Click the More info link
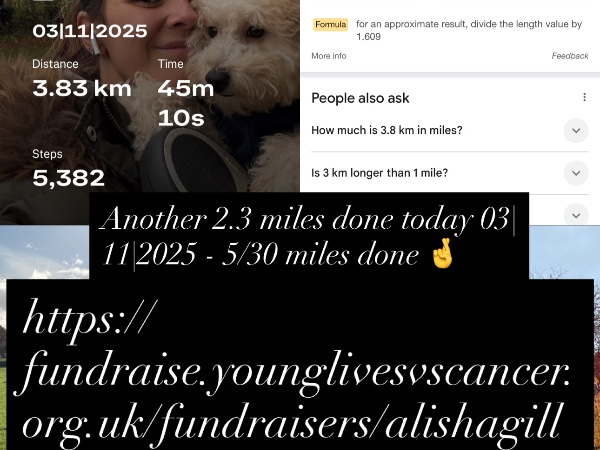The height and width of the screenshot is (450, 600). [329, 56]
